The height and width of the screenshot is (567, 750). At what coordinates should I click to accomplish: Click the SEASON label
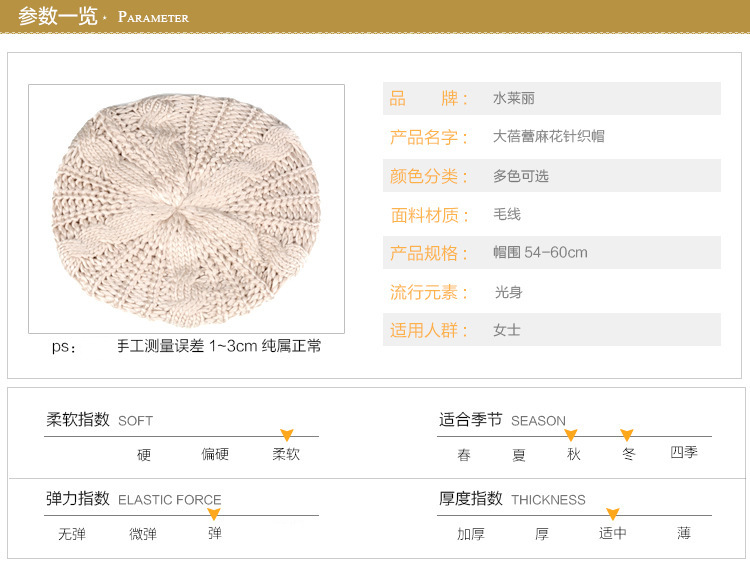(x=538, y=421)
